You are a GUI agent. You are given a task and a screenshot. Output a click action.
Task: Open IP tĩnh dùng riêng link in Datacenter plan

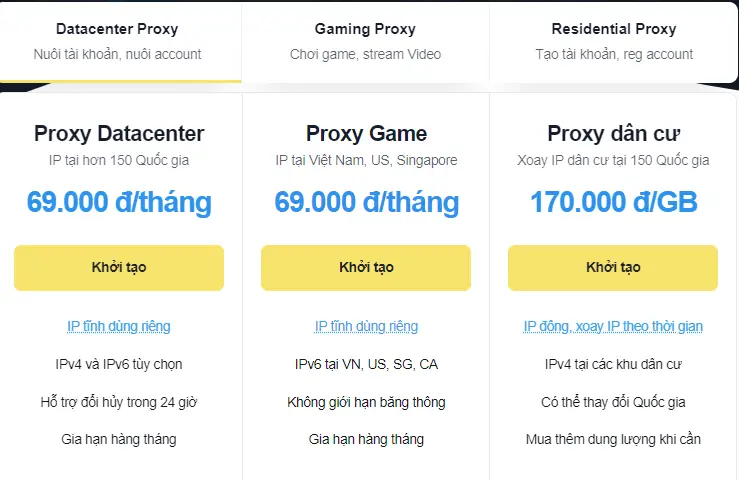119,326
